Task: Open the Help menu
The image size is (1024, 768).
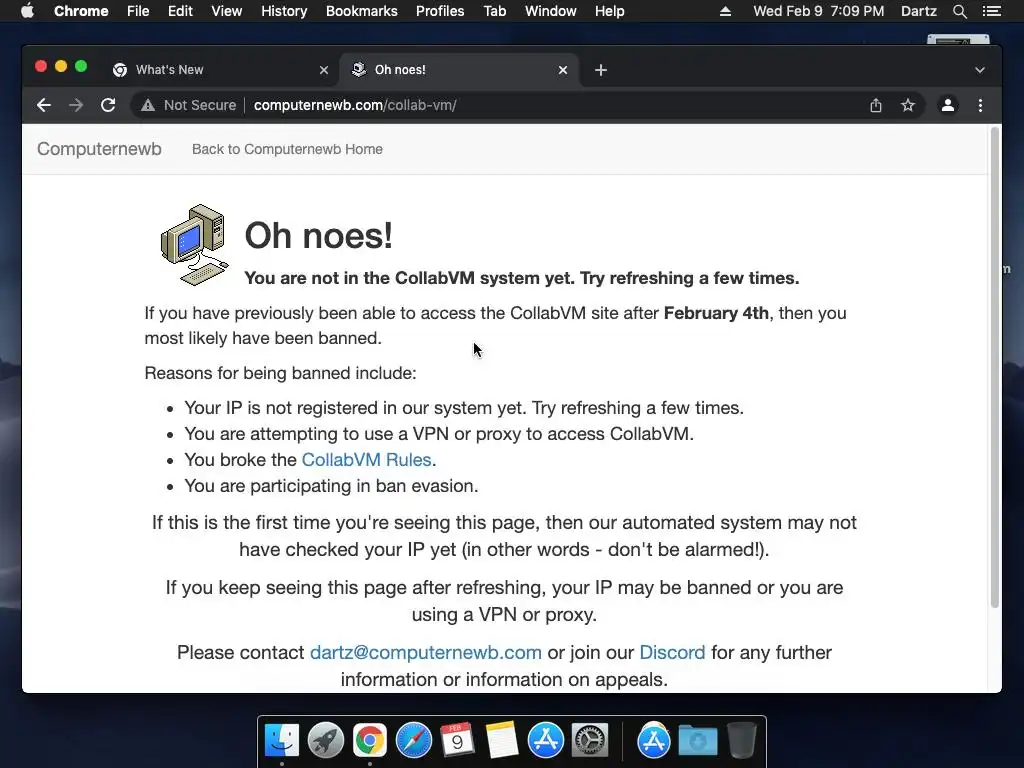Action: [609, 11]
